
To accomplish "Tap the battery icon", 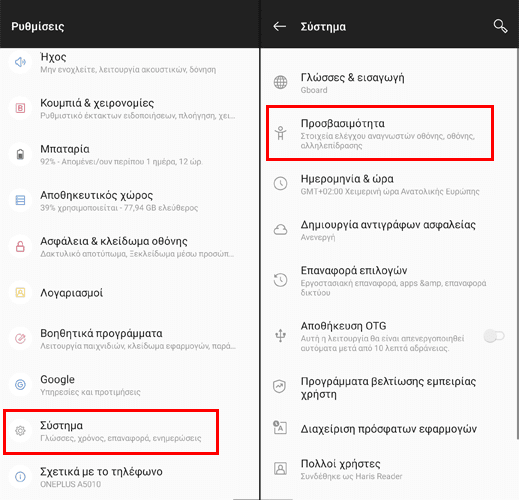I will click(x=20, y=154).
